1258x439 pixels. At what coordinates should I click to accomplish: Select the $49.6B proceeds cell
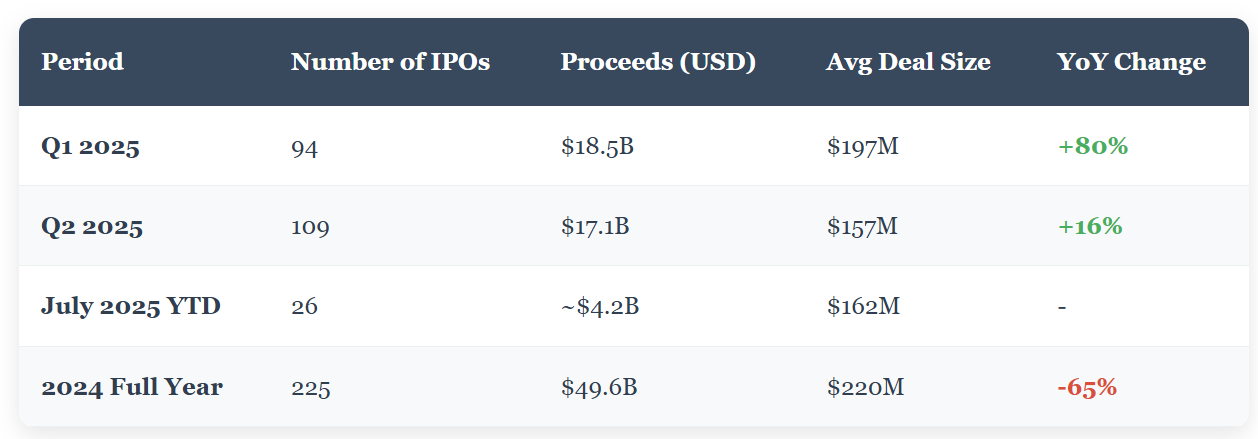pos(599,387)
